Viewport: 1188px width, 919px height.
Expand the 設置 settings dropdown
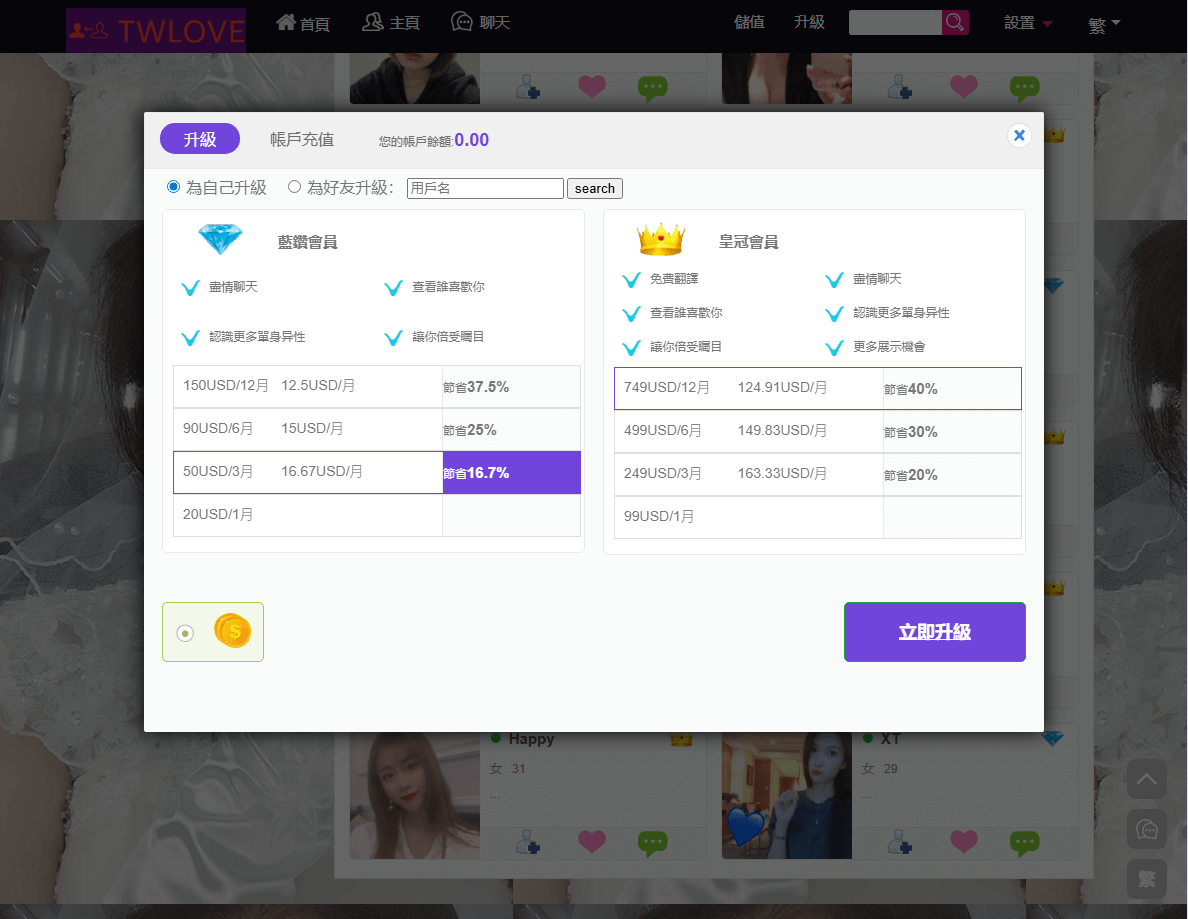1028,23
